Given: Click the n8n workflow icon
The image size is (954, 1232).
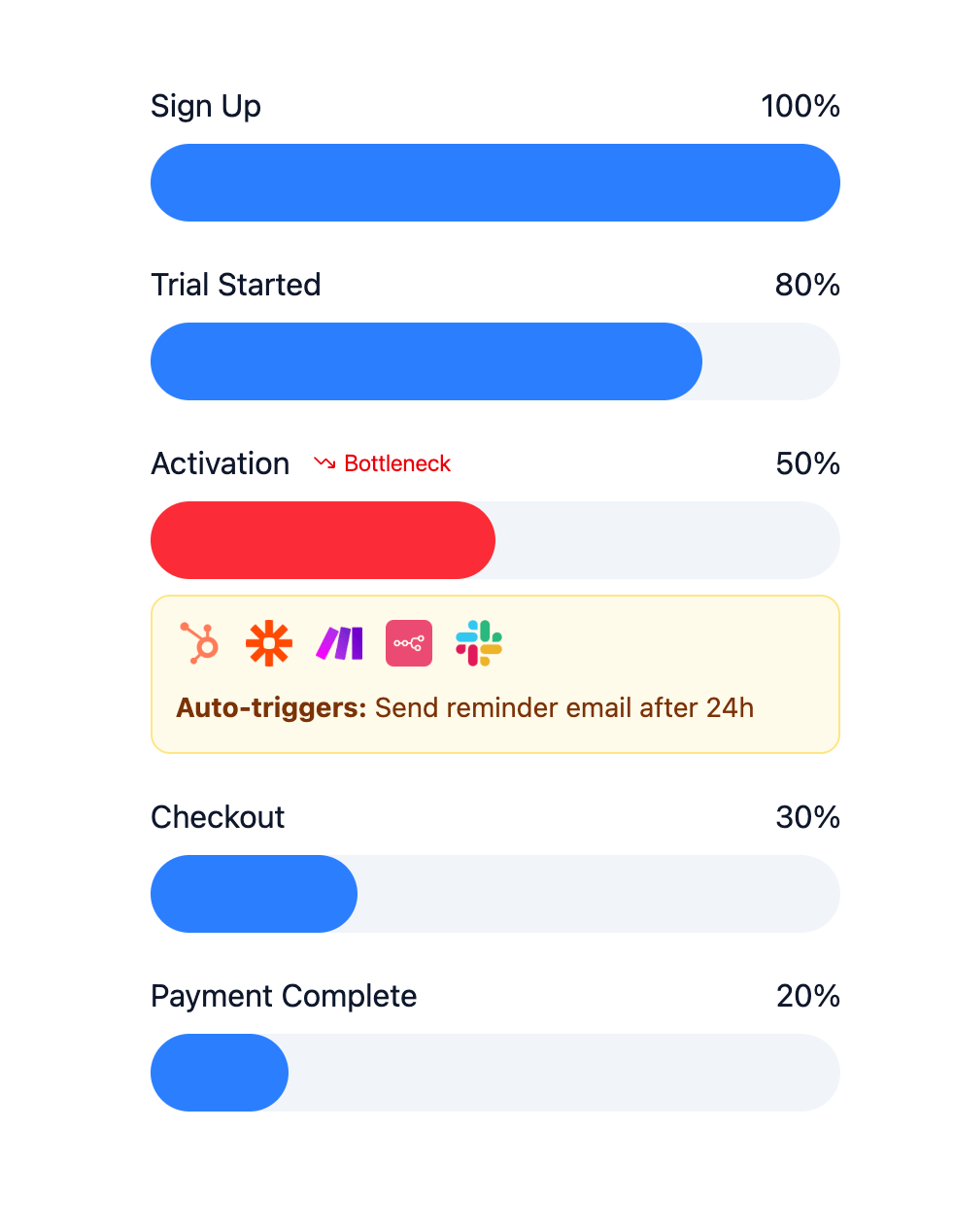Looking at the screenshot, I should coord(409,643).
